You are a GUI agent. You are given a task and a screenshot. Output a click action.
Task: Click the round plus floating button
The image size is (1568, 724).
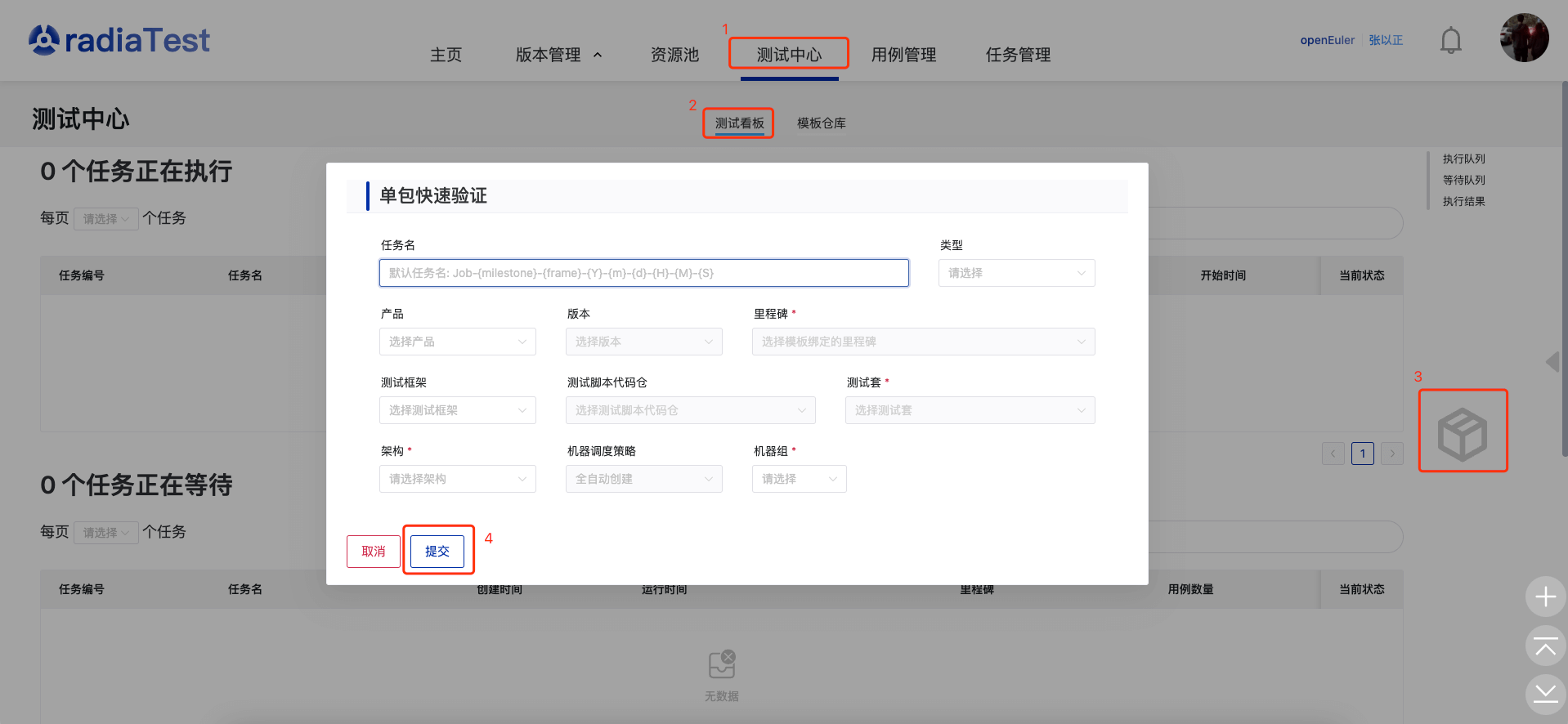coord(1545,597)
